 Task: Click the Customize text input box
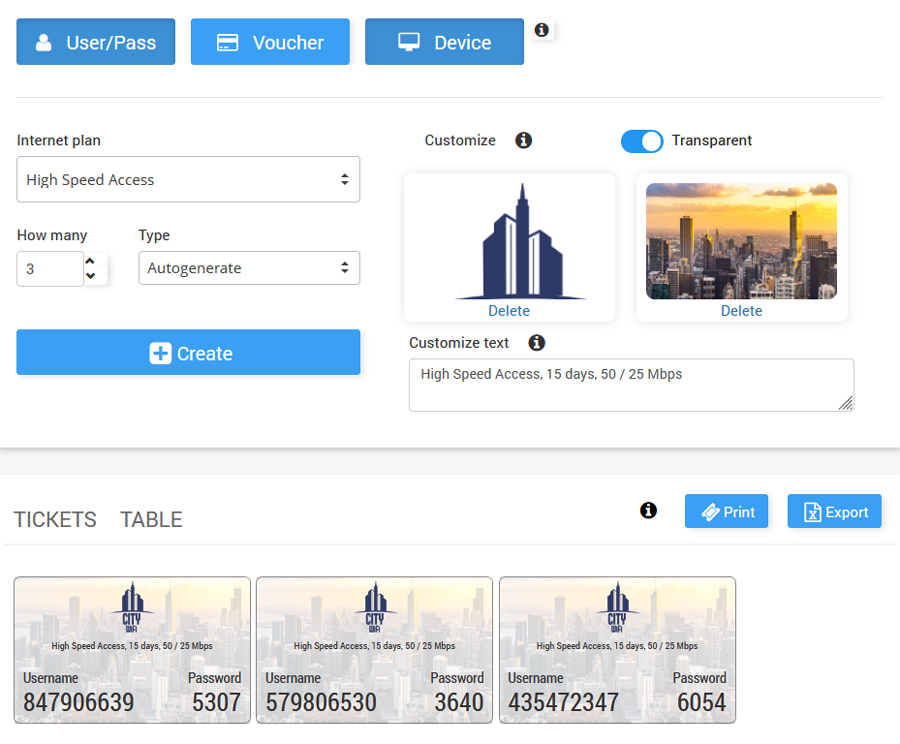click(631, 385)
